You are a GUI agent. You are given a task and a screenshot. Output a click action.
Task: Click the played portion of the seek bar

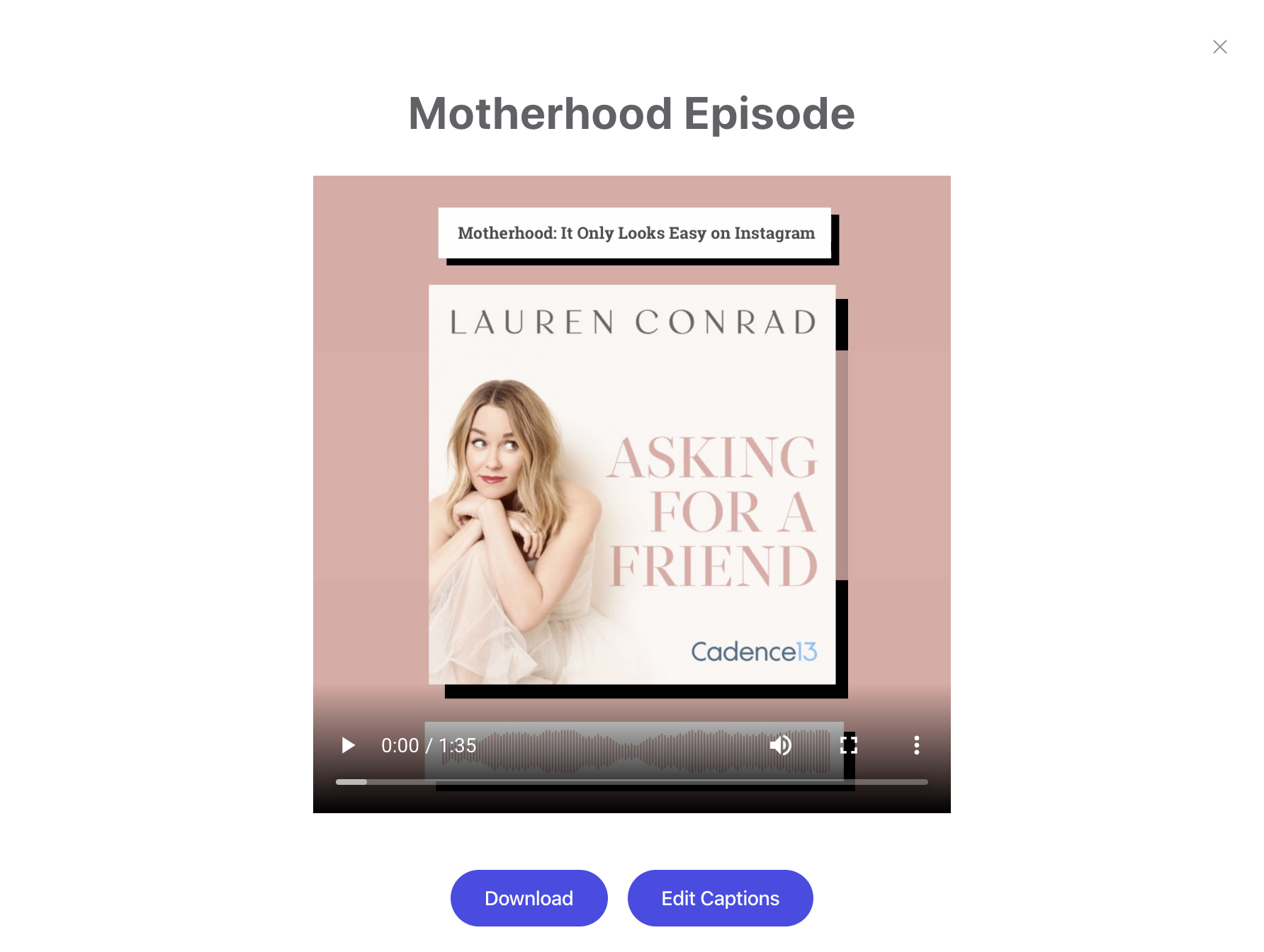[x=351, y=782]
